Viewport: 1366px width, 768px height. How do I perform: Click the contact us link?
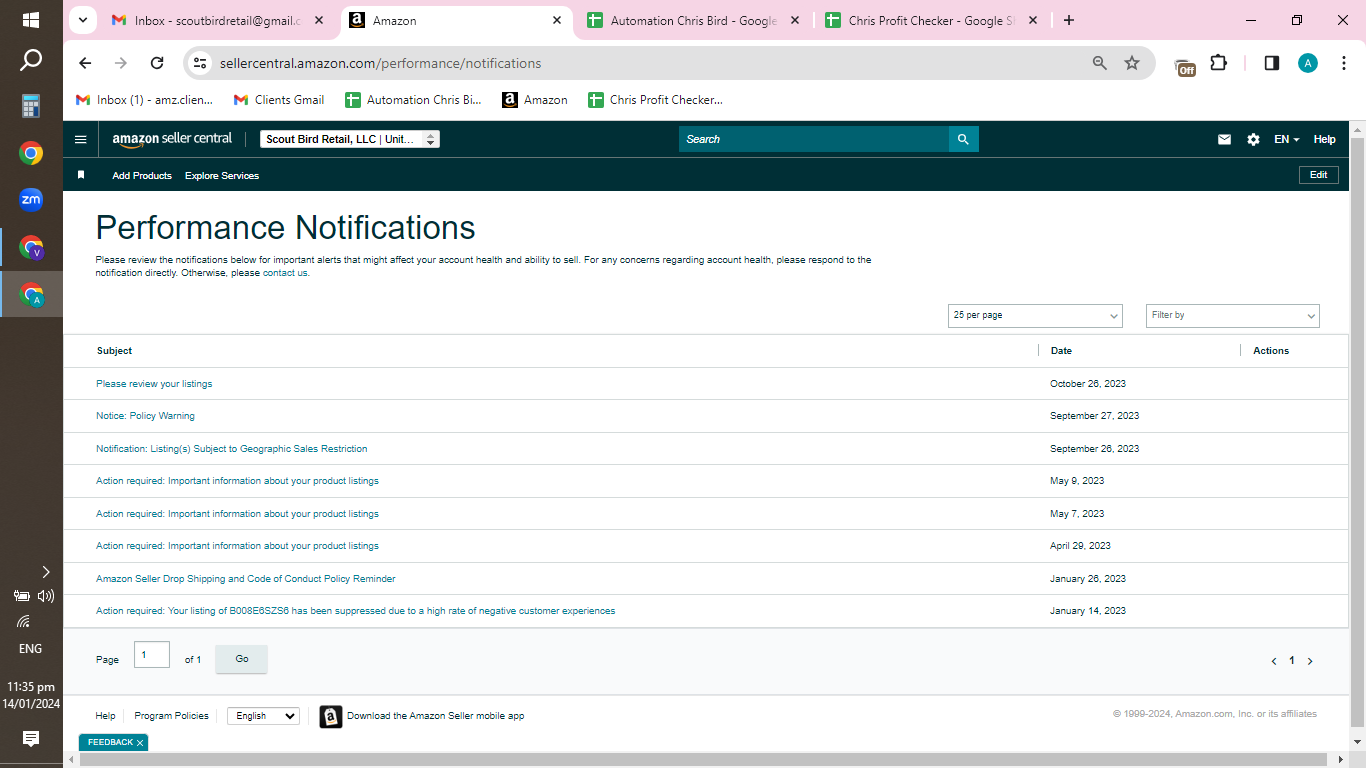(286, 273)
